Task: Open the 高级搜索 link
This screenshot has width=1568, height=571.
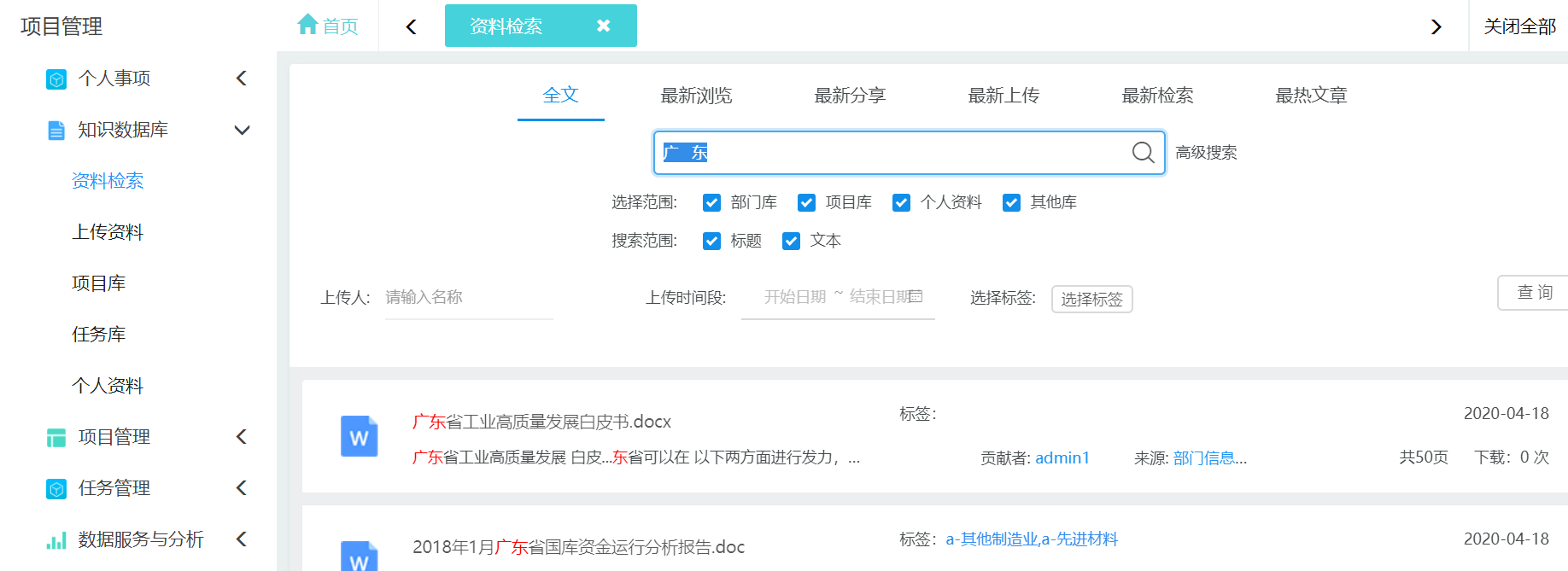Action: click(1206, 153)
